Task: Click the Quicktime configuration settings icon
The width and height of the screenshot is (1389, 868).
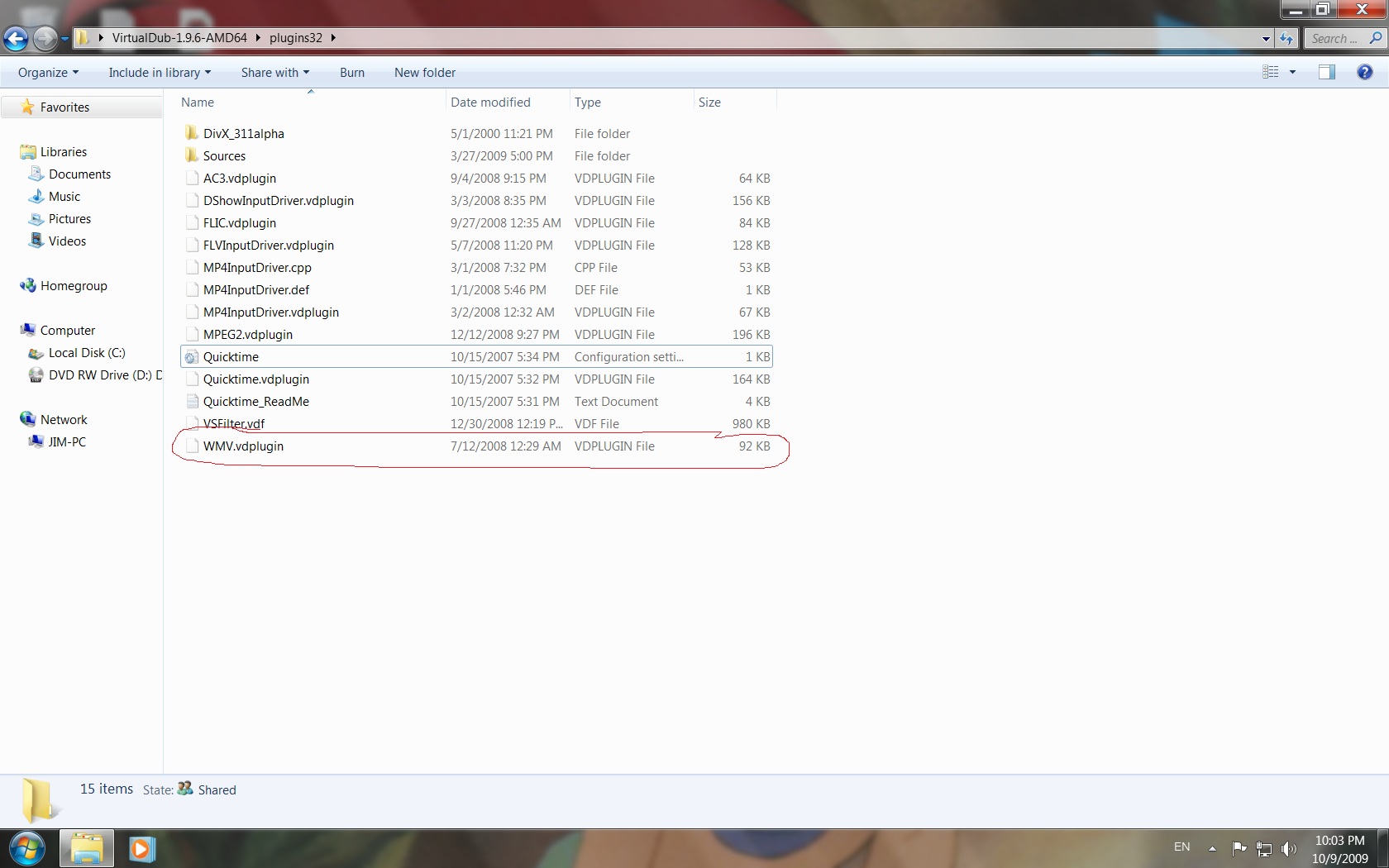Action: pos(192,357)
